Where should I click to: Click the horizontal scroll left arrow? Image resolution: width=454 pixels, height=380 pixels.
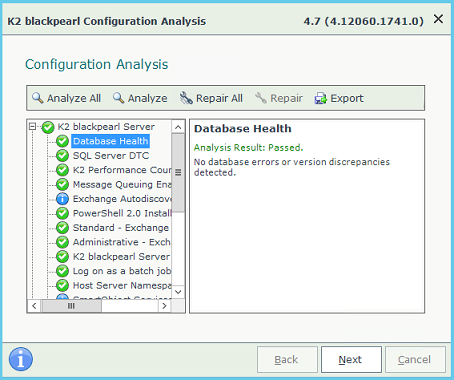34,306
